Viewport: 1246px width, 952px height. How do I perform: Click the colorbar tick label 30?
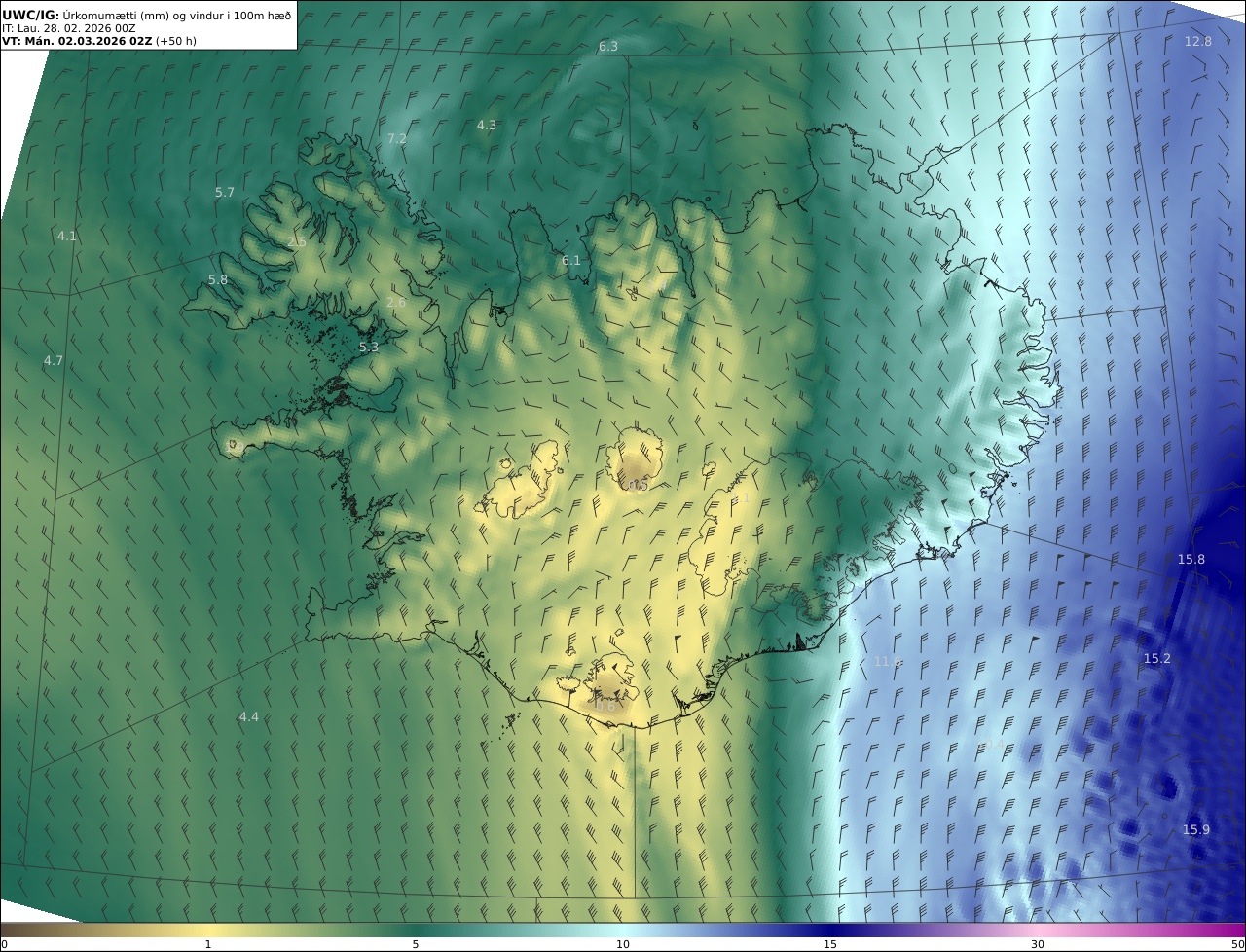click(x=1038, y=944)
